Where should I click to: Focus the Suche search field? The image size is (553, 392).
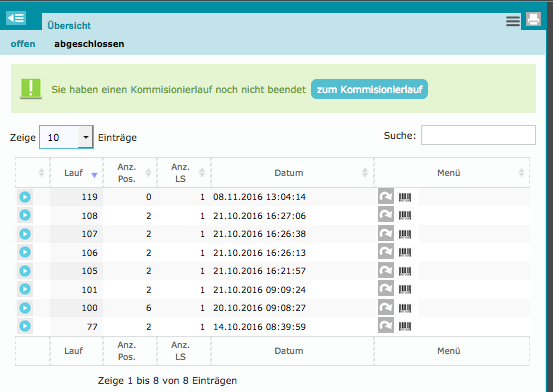tap(478, 135)
